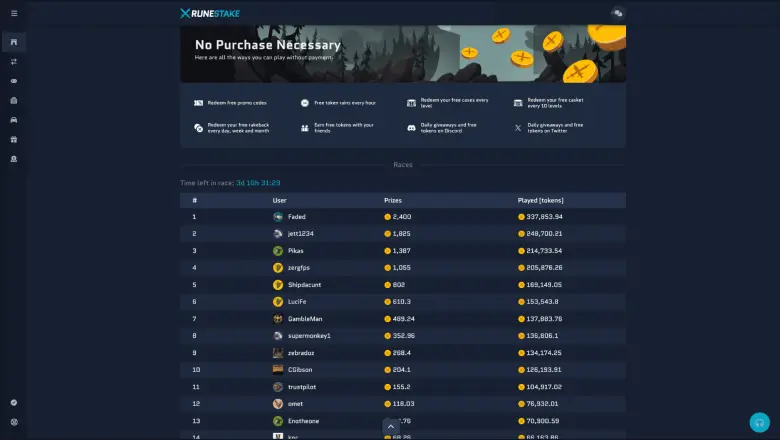The image size is (780, 440).
Task: Go to the home sidebar icon
Action: point(14,42)
